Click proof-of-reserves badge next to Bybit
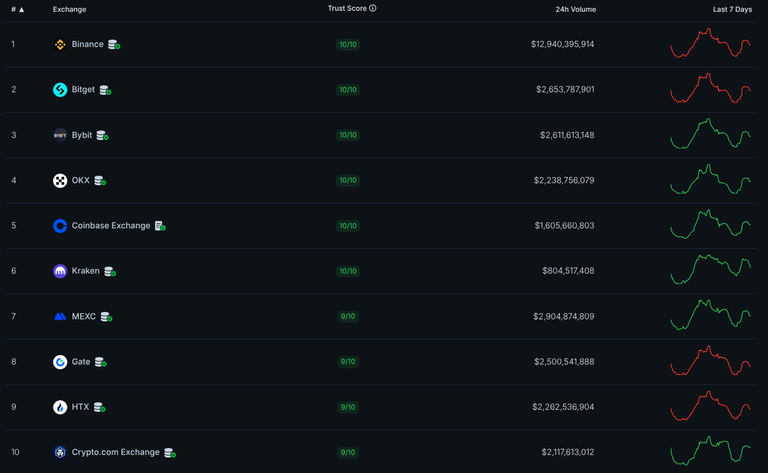 pyautogui.click(x=102, y=136)
